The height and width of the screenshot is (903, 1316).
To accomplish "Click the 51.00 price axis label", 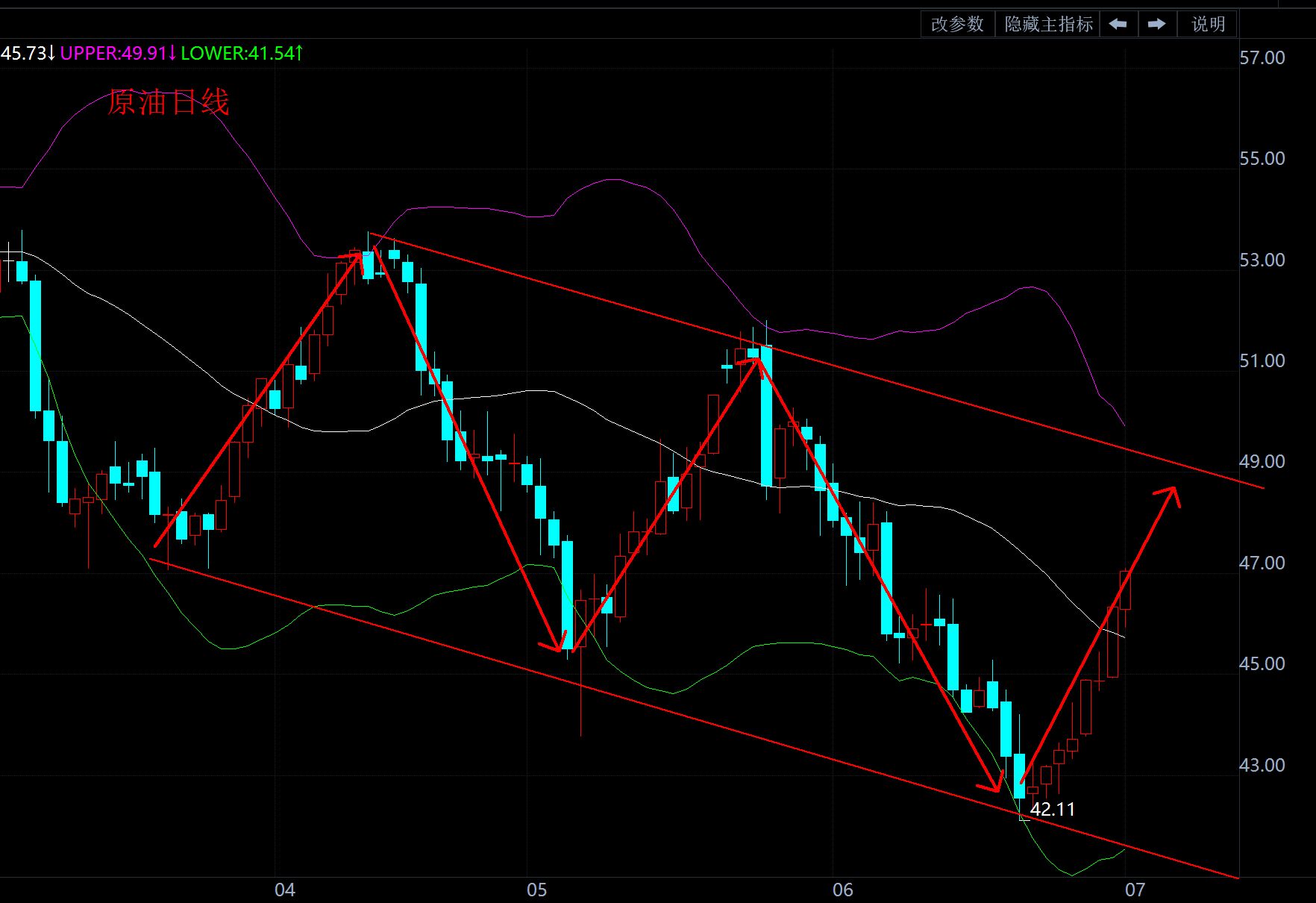I will 1262,361.
